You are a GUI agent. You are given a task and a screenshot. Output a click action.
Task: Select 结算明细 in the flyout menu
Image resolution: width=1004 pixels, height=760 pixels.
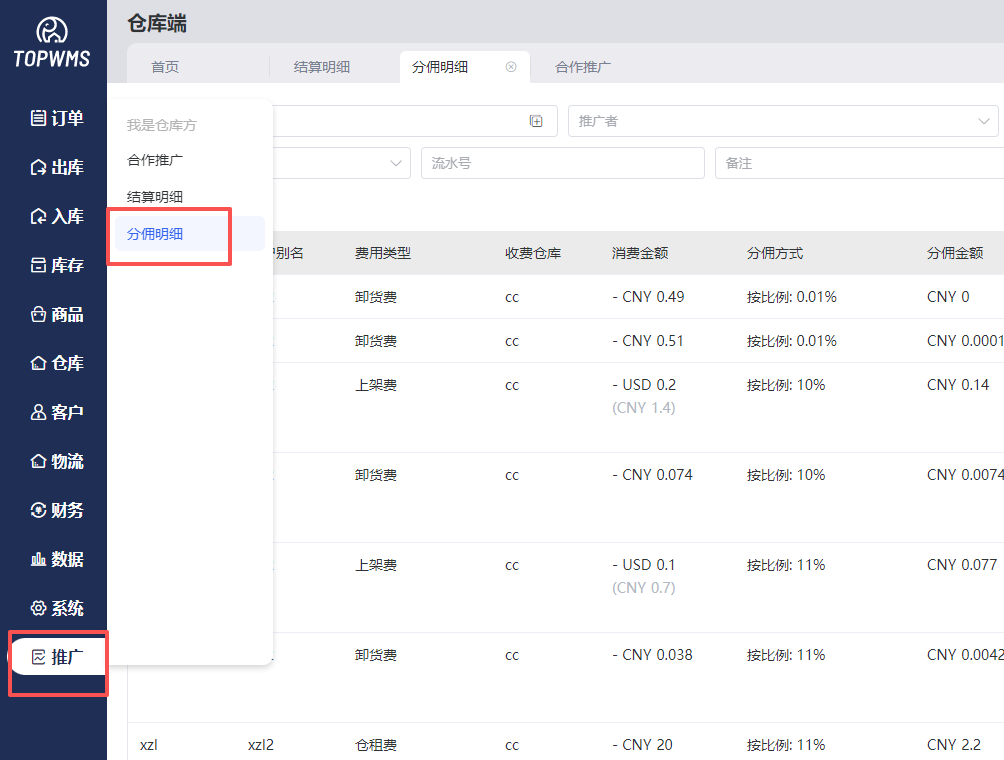click(x=155, y=197)
